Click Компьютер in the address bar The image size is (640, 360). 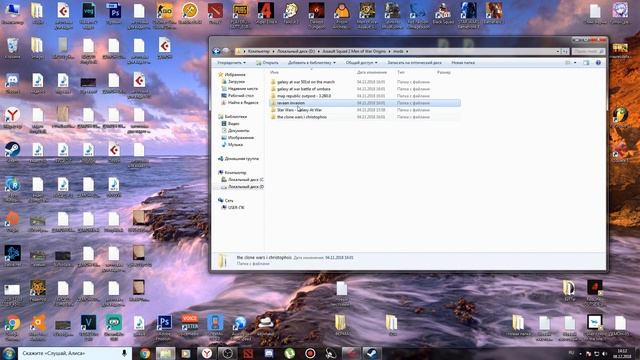click(x=259, y=51)
